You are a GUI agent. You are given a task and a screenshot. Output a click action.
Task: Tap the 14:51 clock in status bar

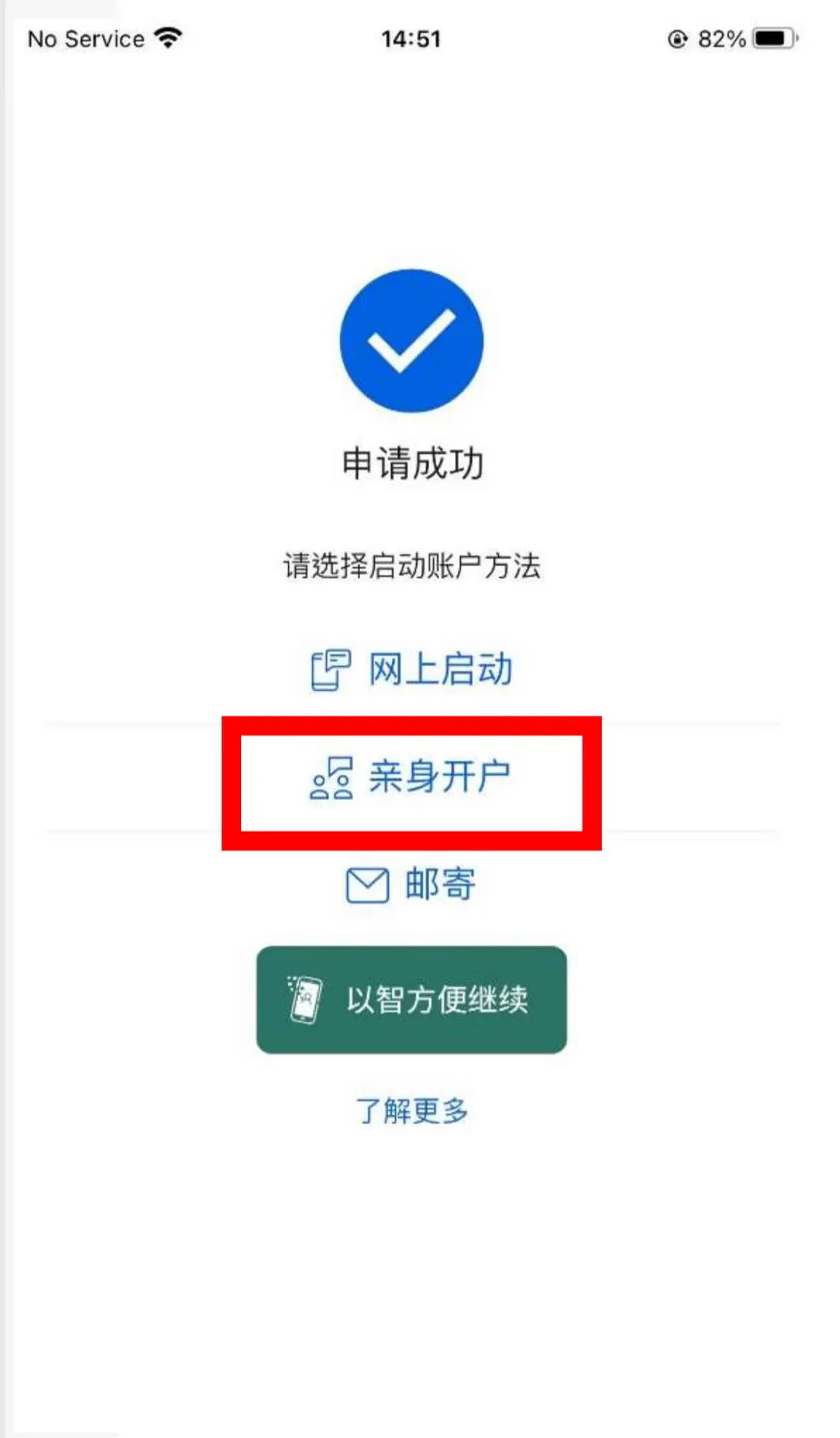click(x=411, y=39)
